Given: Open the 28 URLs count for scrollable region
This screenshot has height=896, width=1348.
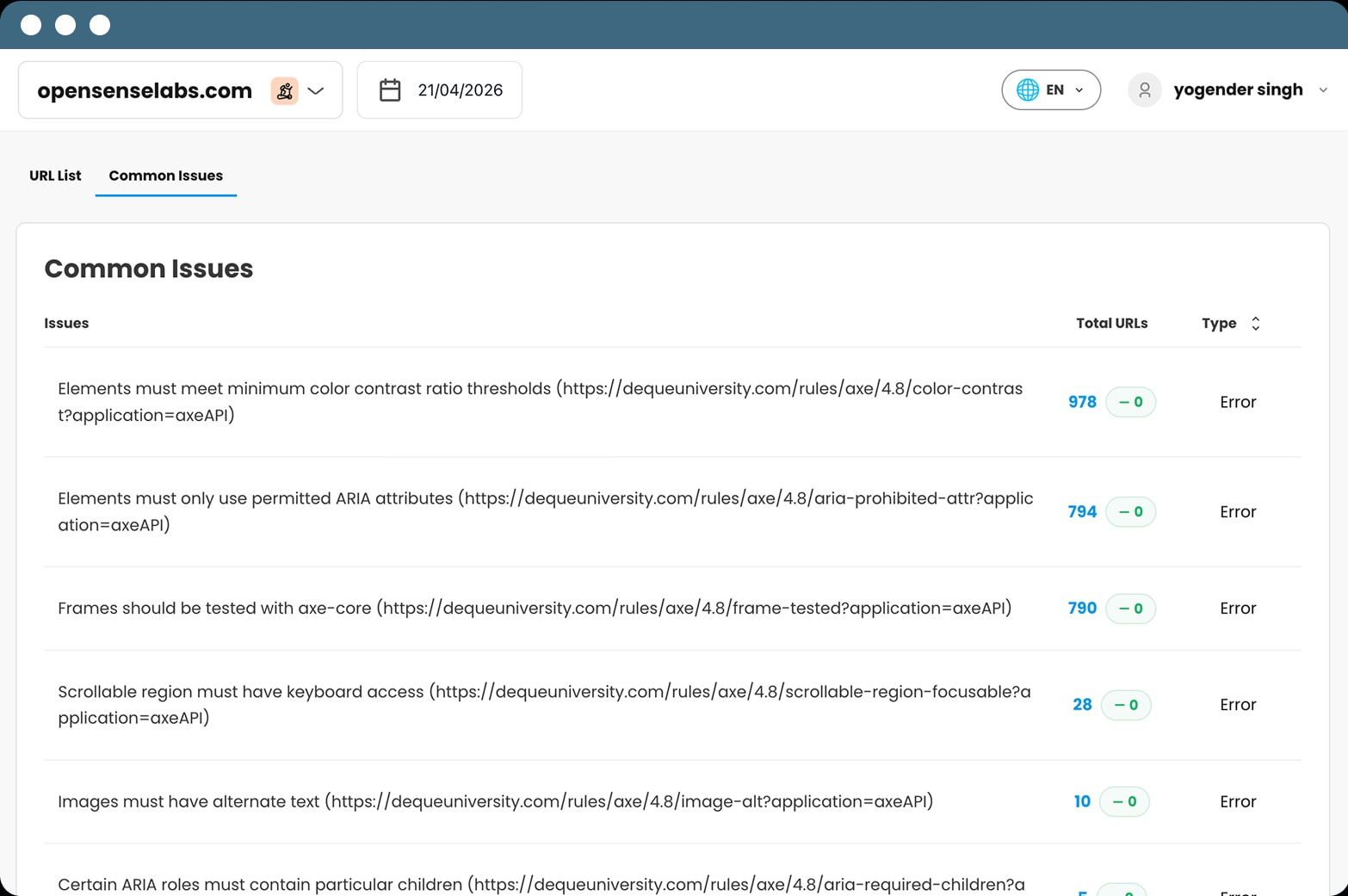Looking at the screenshot, I should click(x=1082, y=705).
